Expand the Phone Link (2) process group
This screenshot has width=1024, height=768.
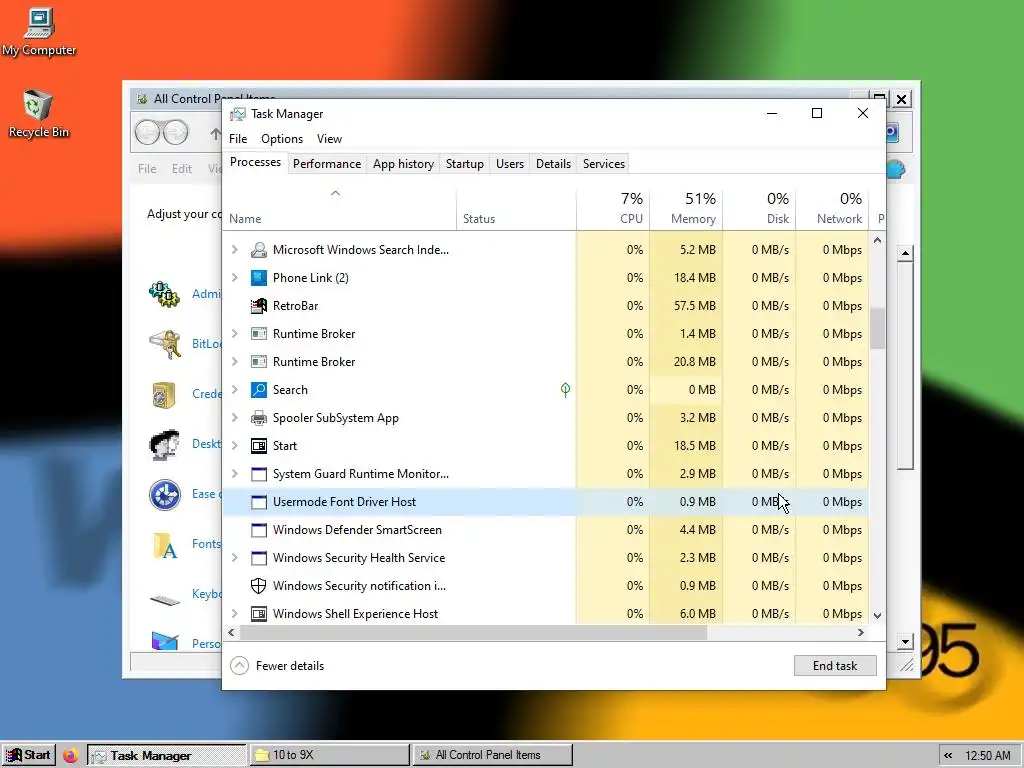coord(235,278)
